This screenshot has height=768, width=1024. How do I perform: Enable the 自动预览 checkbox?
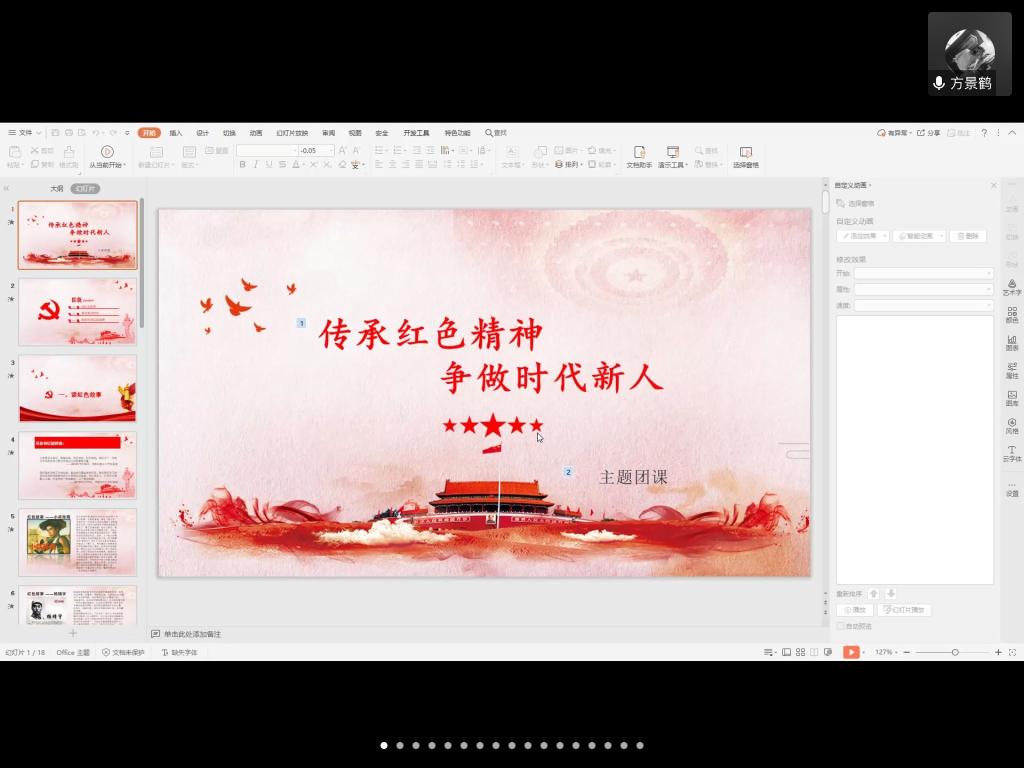pyautogui.click(x=840, y=626)
